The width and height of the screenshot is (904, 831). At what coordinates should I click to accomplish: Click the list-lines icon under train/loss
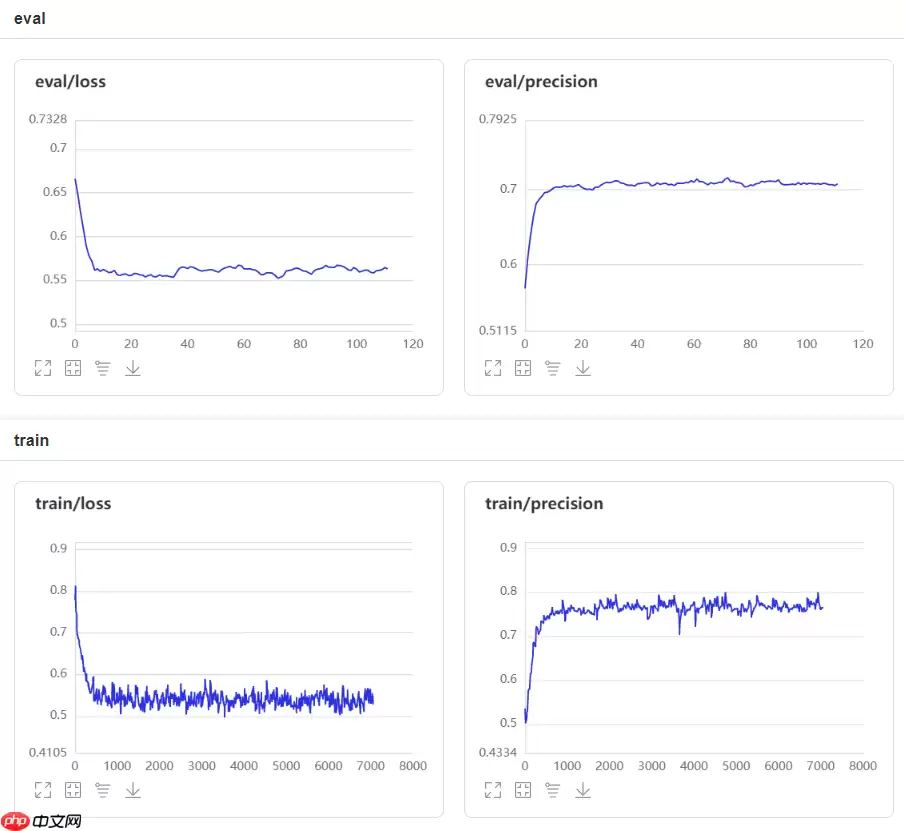click(102, 790)
